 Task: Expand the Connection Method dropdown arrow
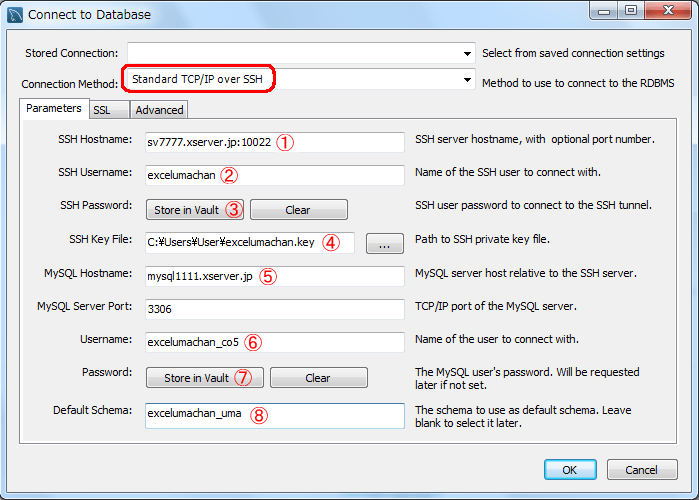pyautogui.click(x=467, y=80)
